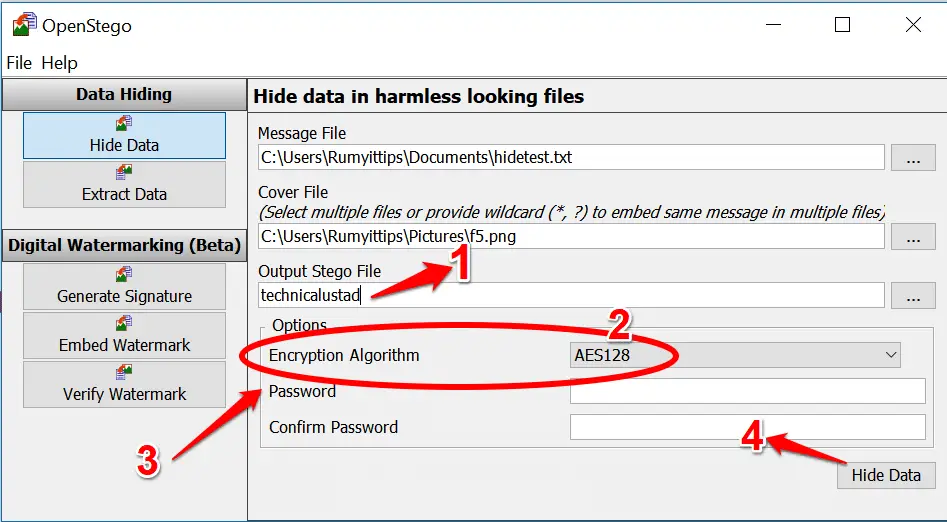Viewport: 947px width, 522px height.
Task: Click the wildcard hint under Cover File
Action: pyautogui.click(x=571, y=213)
